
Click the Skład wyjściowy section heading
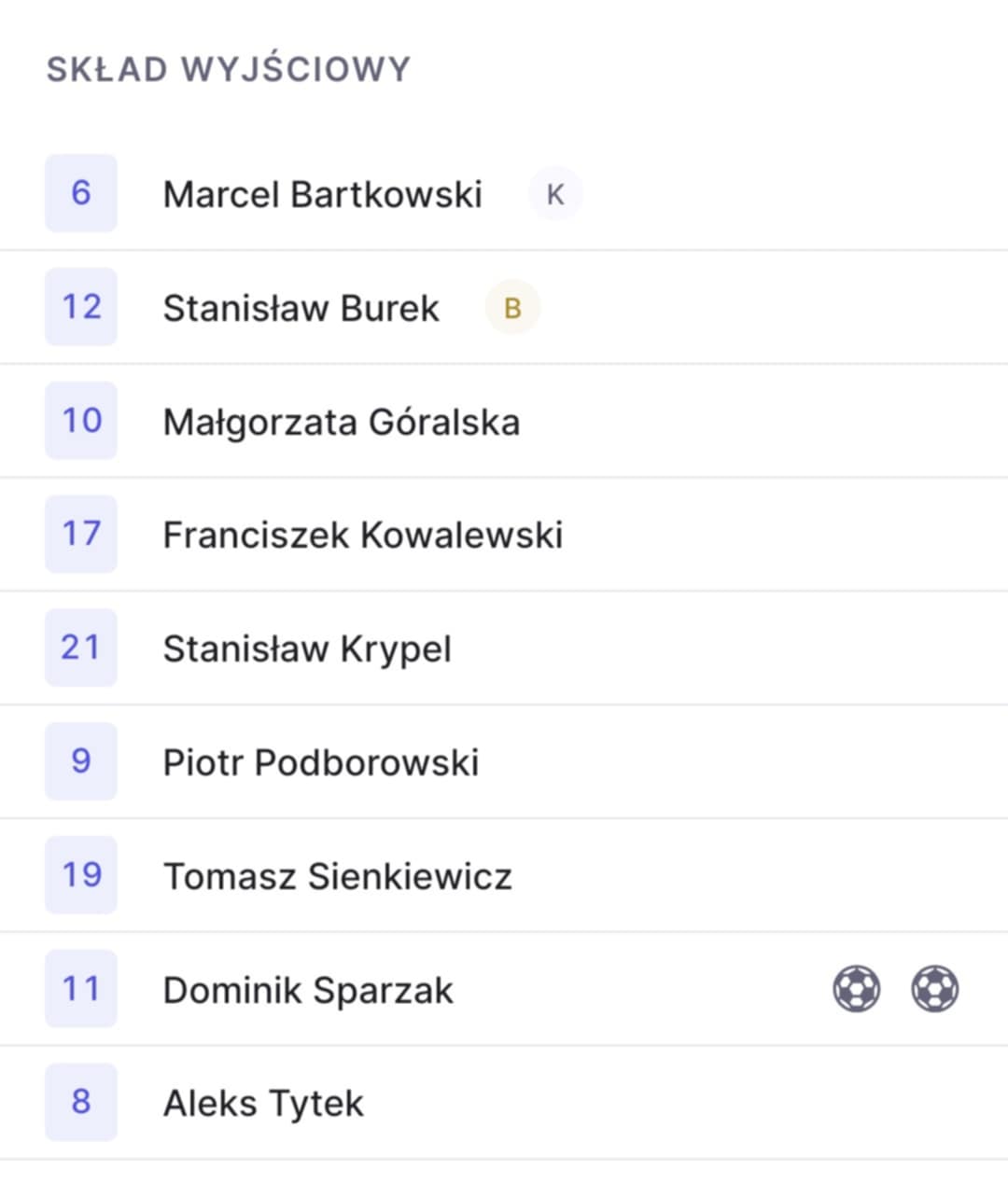pos(229,69)
